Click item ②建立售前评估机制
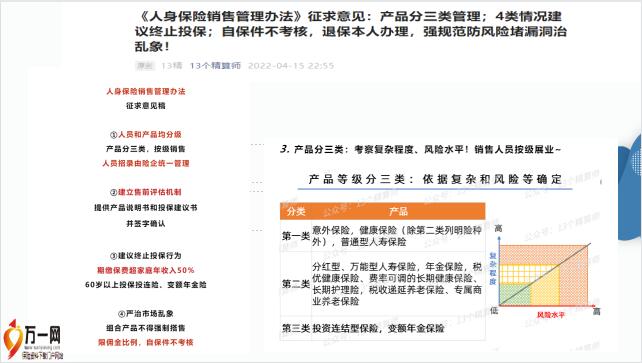 coord(146,192)
